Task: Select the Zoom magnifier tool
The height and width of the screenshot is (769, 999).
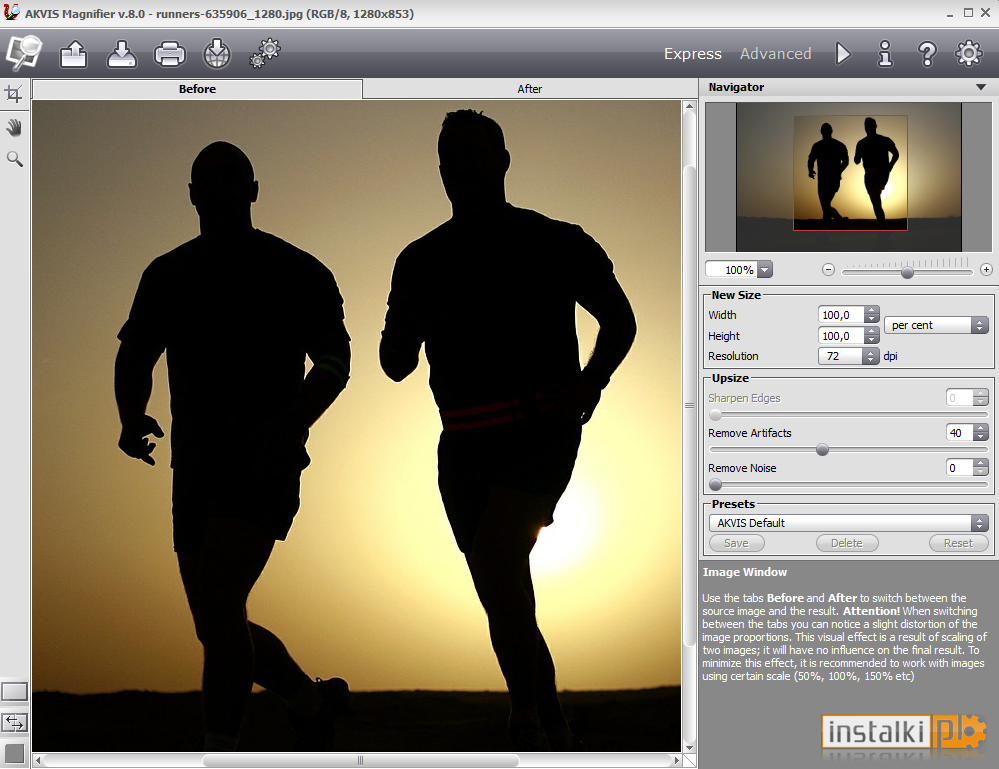Action: tap(14, 159)
